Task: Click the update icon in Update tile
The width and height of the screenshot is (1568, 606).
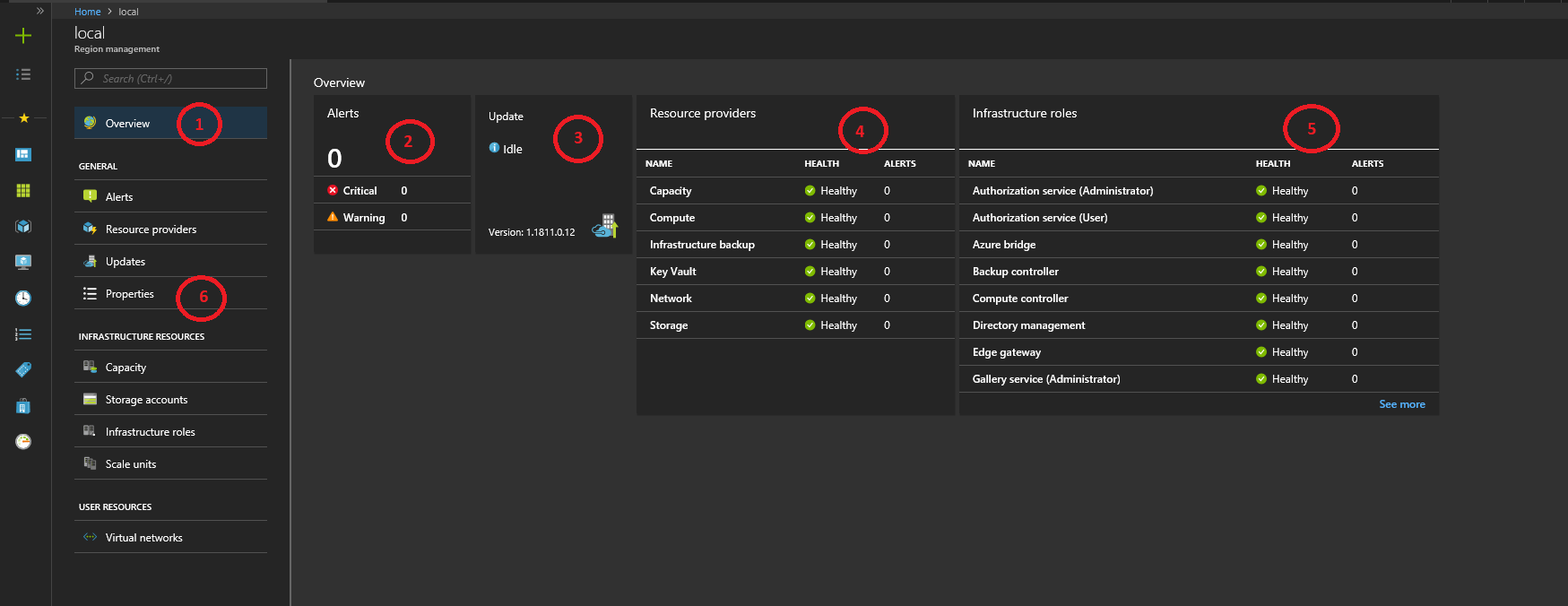Action: tap(605, 227)
